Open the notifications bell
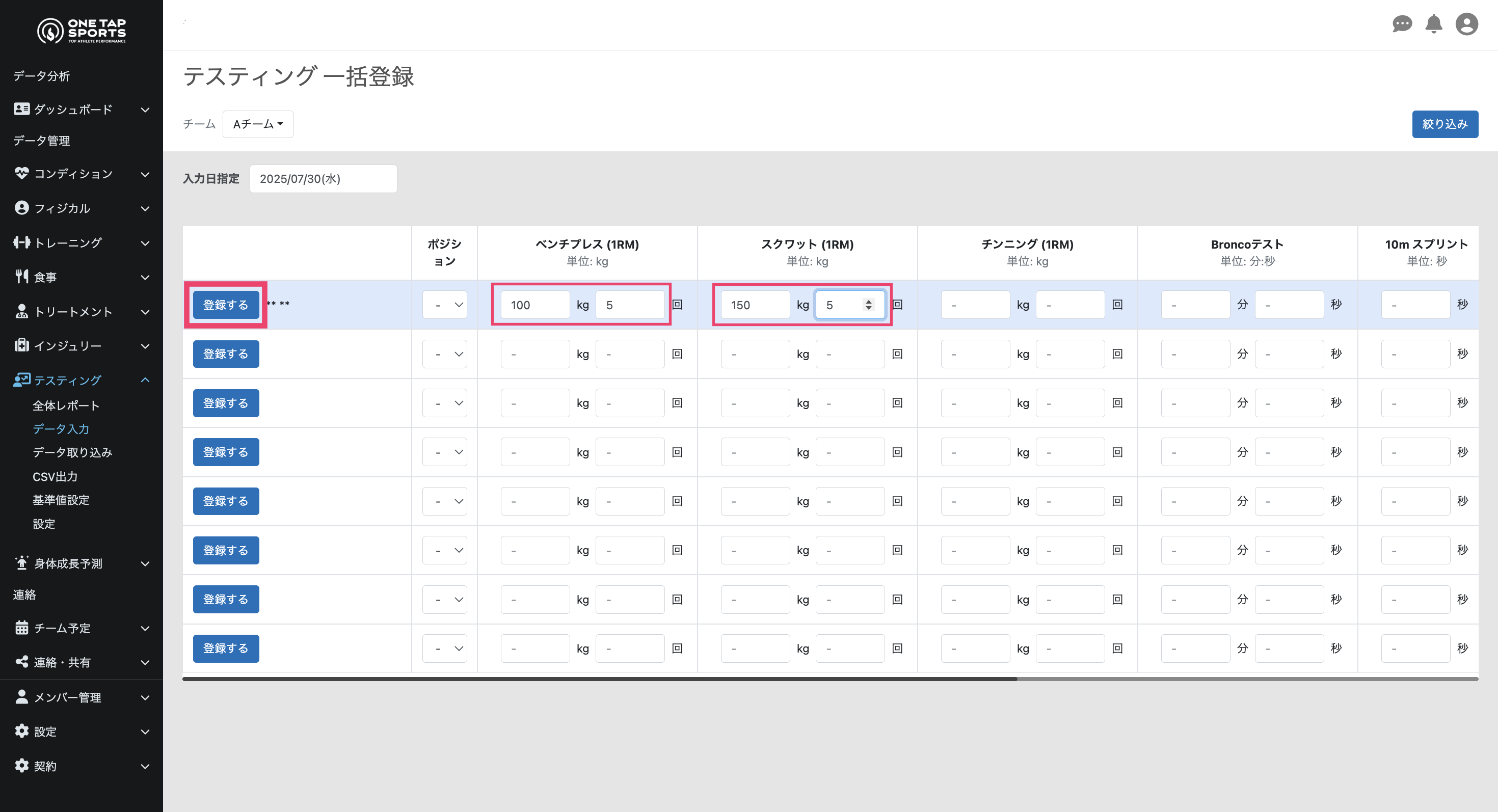 (1434, 24)
